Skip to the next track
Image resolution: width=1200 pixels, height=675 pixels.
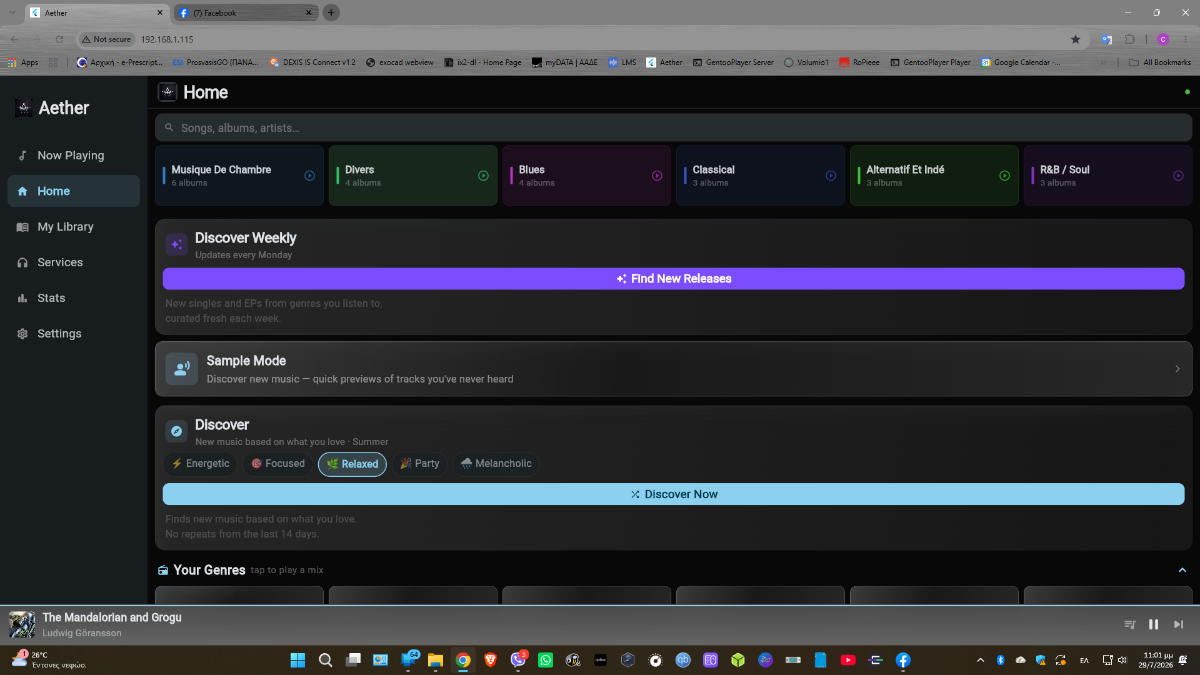click(1178, 624)
